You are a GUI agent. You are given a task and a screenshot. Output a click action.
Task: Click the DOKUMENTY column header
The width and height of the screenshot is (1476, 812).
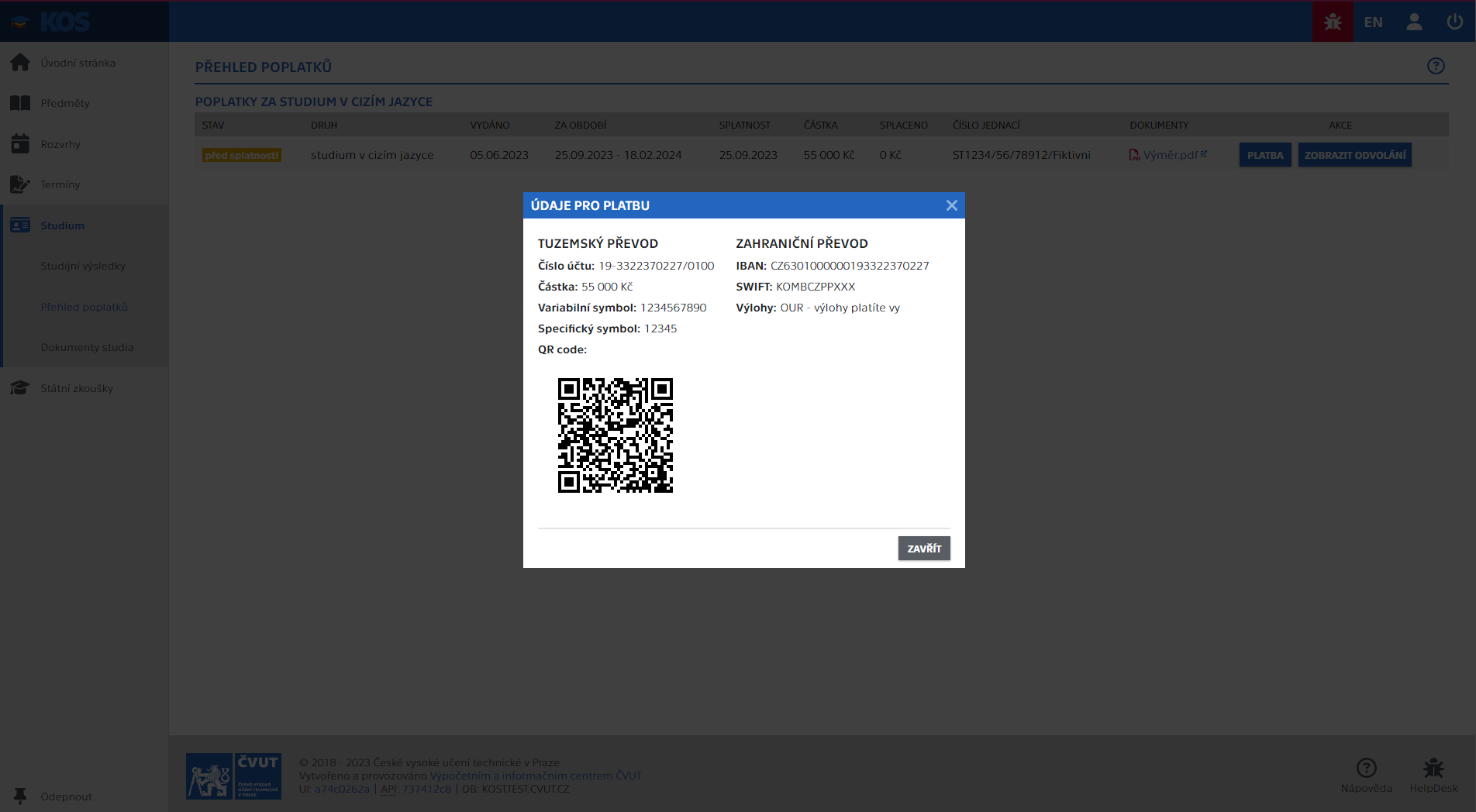coord(1159,125)
